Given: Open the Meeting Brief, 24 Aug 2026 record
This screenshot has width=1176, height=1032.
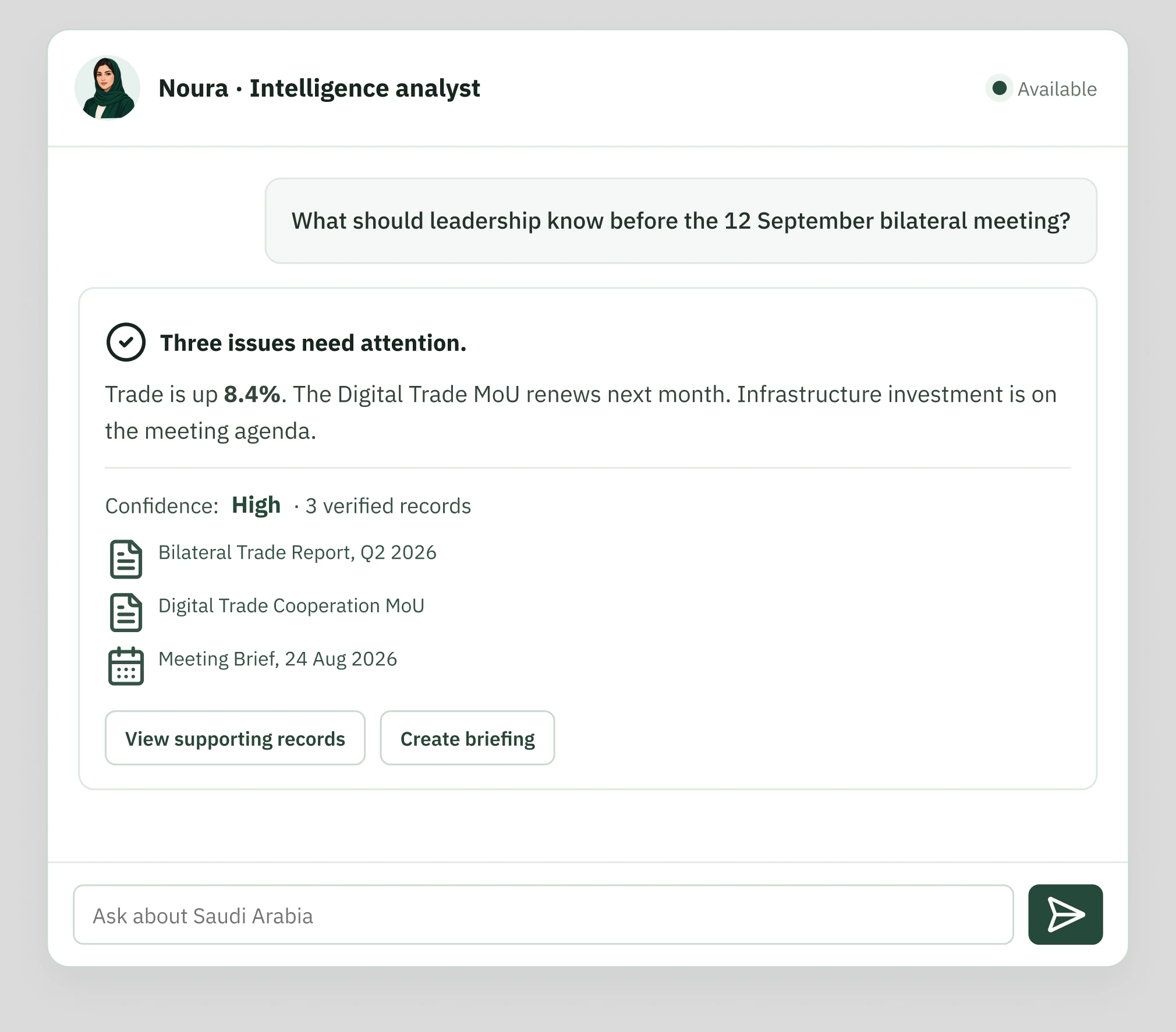Looking at the screenshot, I should coord(278,659).
